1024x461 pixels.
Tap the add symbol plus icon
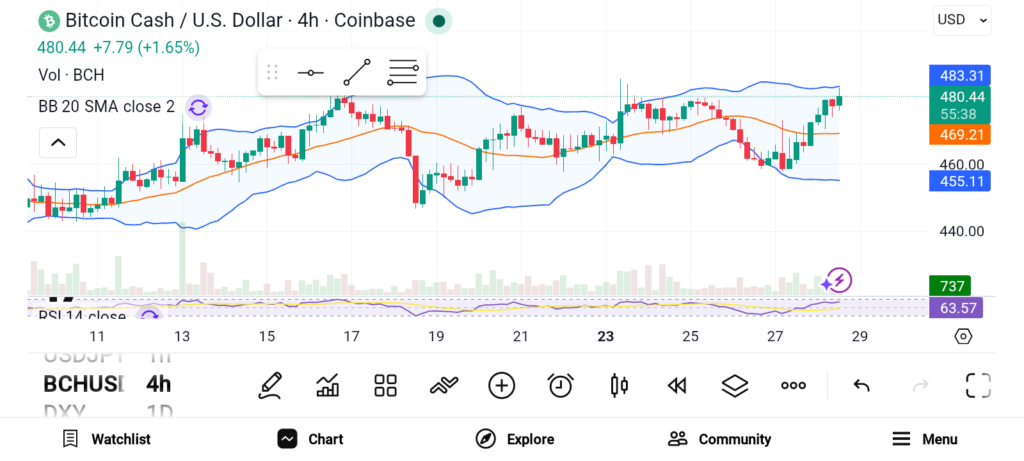tap(501, 385)
